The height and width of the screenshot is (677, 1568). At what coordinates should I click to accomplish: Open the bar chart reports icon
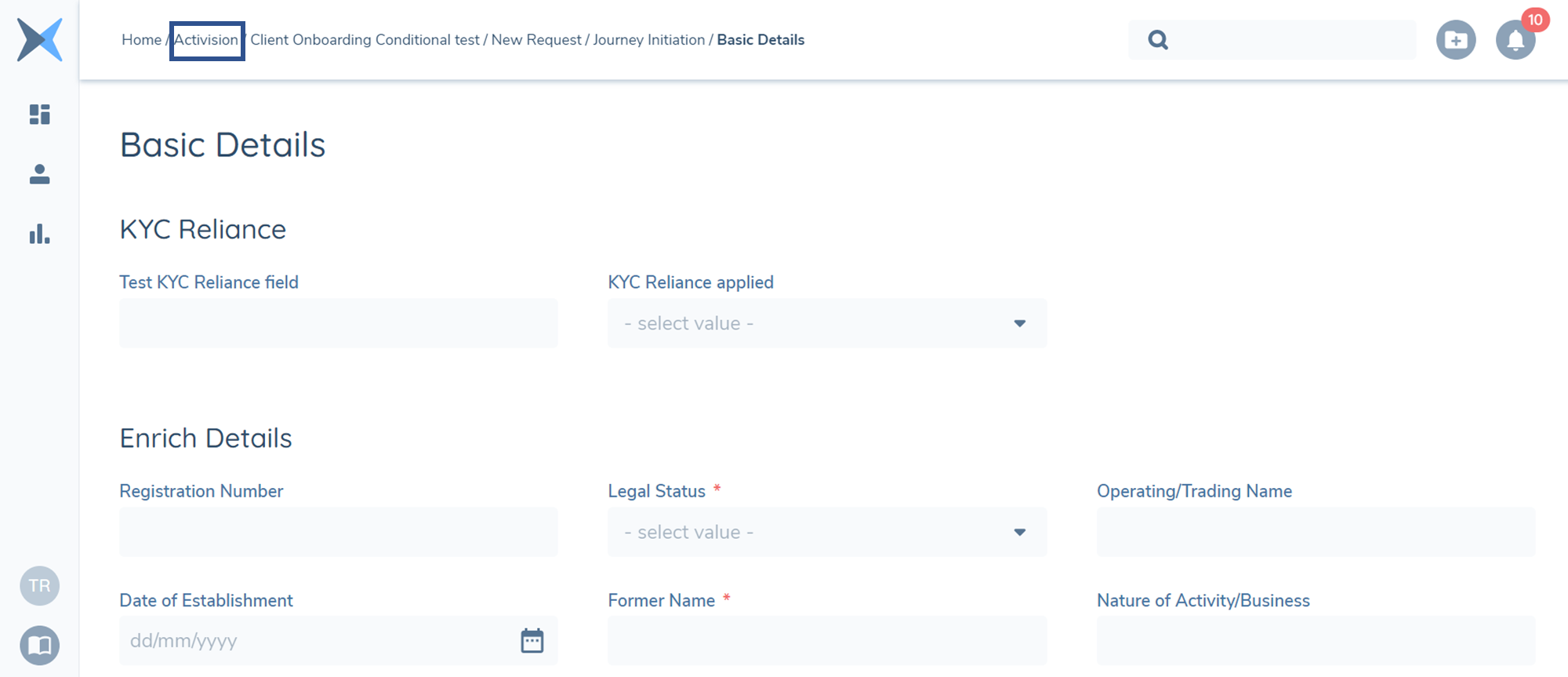click(39, 234)
